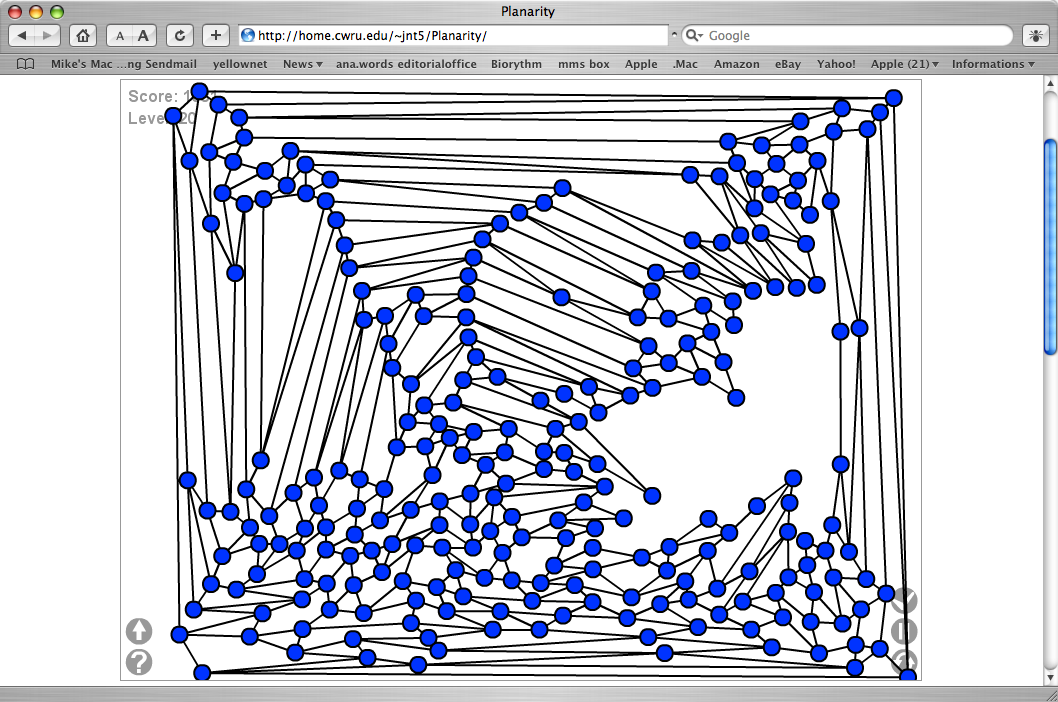The width and height of the screenshot is (1058, 702).
Task: Make text larger with the big A button
Action: point(143,35)
